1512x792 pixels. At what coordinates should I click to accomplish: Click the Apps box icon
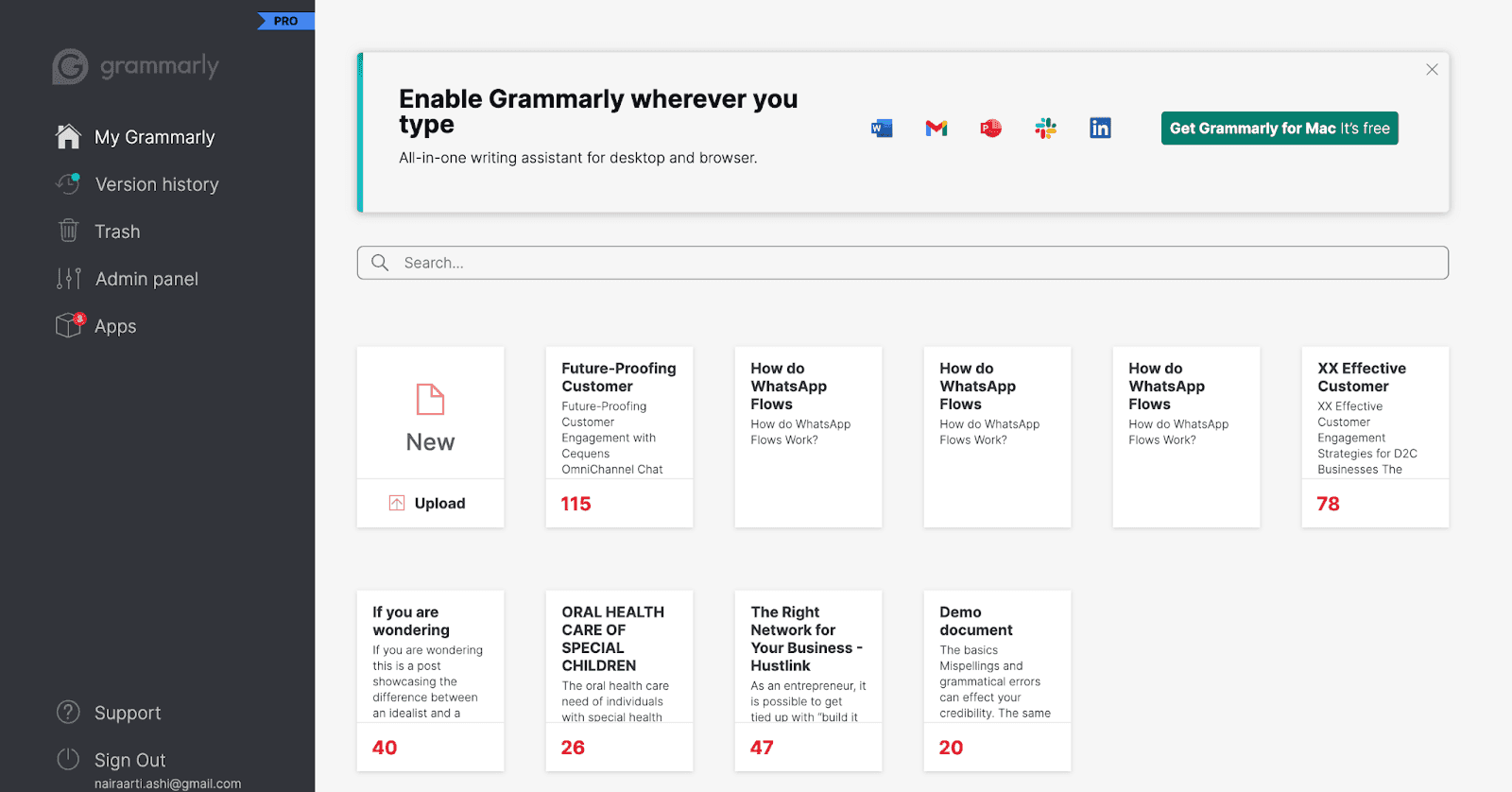(69, 325)
